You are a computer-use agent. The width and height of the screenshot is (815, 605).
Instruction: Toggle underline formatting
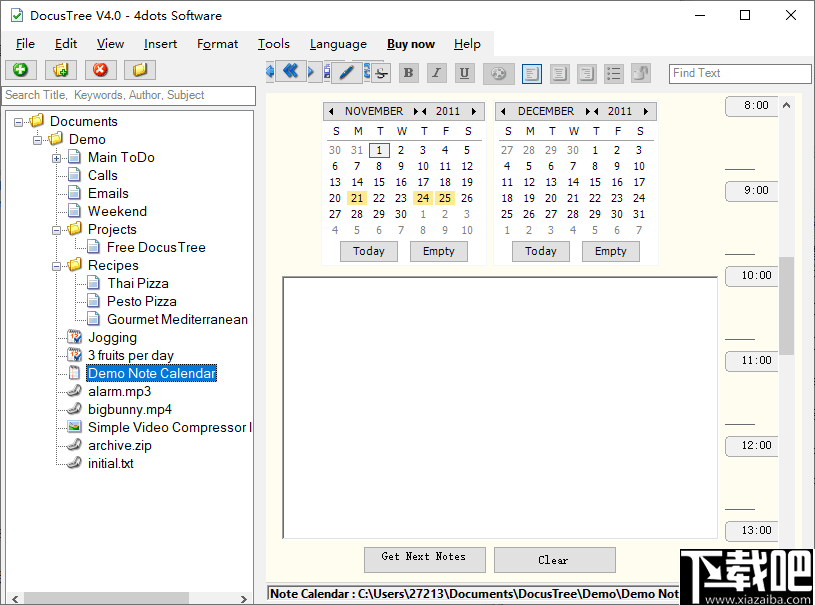(x=465, y=73)
